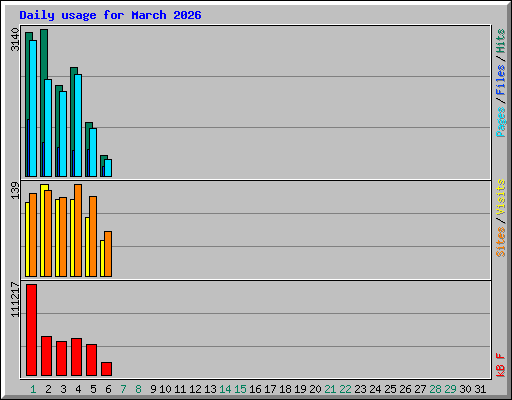Click the Pages legend label
The height and width of the screenshot is (400, 512).
click(x=500, y=122)
